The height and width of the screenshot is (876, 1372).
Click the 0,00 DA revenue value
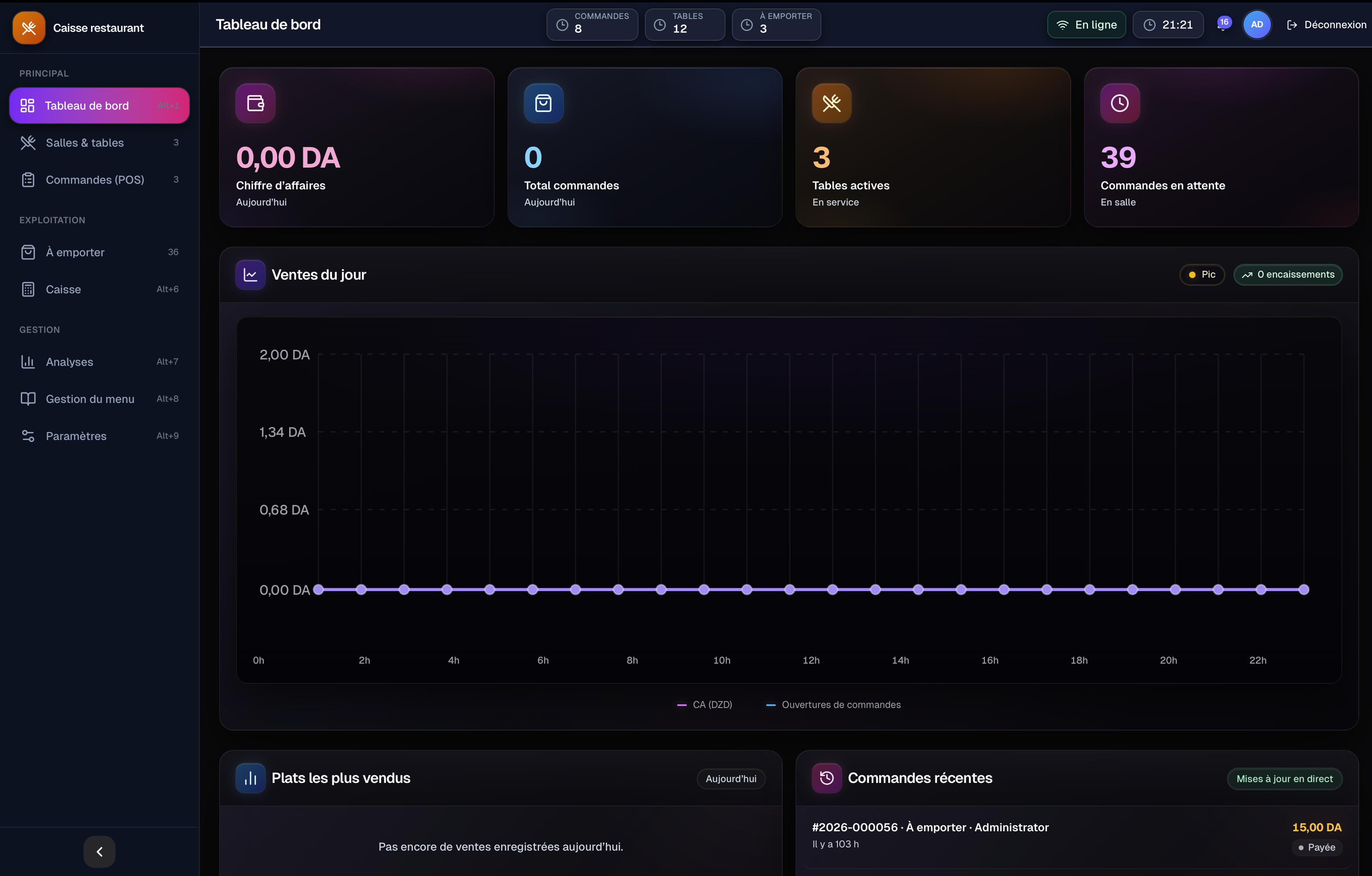coord(288,157)
